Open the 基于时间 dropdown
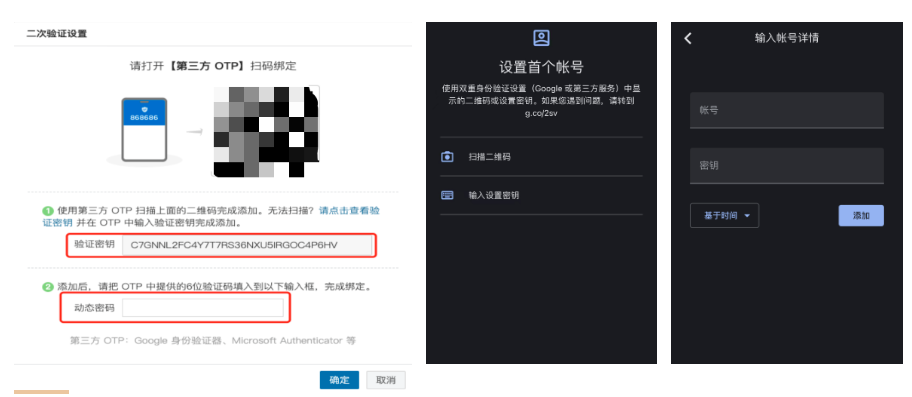Viewport: 912px width, 397px height. (724, 216)
